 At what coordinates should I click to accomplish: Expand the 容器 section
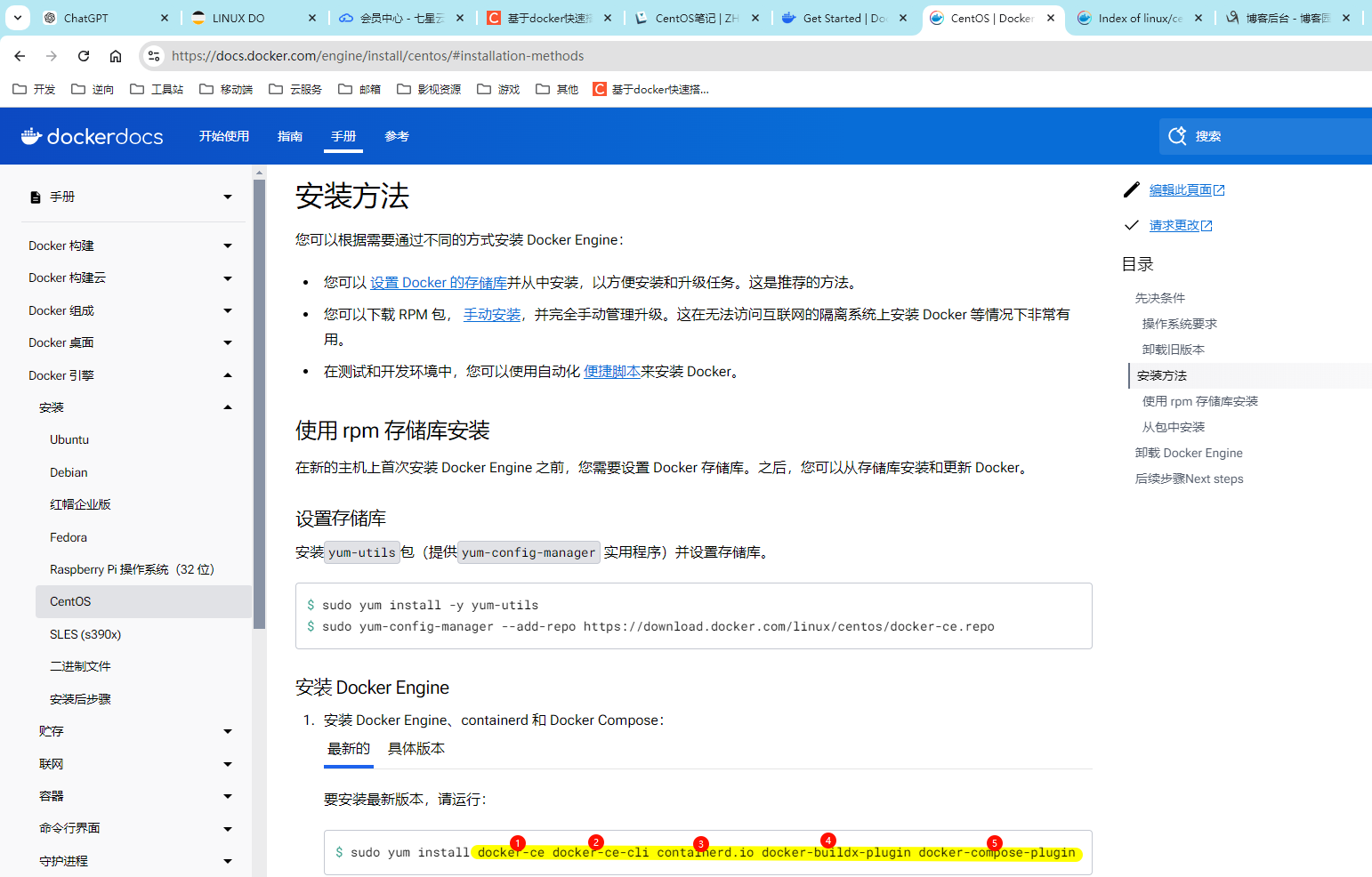click(228, 796)
